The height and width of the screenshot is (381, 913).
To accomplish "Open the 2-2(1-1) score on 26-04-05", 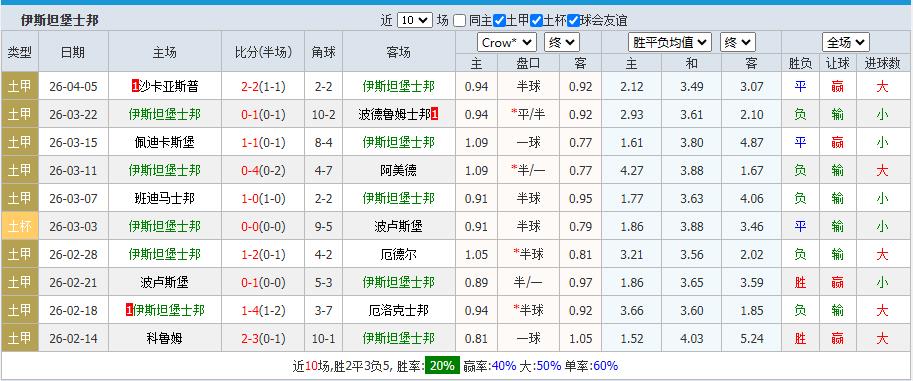I will (x=263, y=87).
